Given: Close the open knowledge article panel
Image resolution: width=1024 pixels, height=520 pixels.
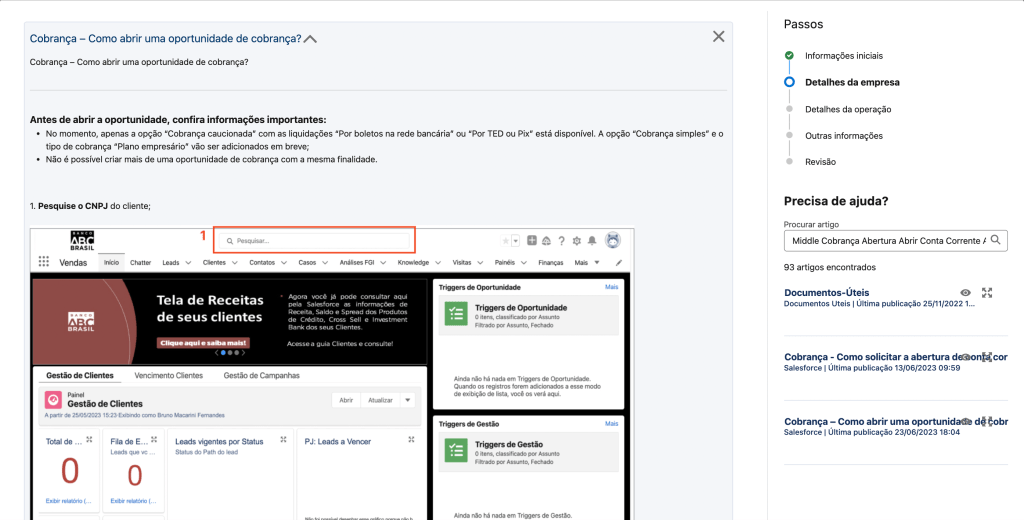Looking at the screenshot, I should coord(718,37).
